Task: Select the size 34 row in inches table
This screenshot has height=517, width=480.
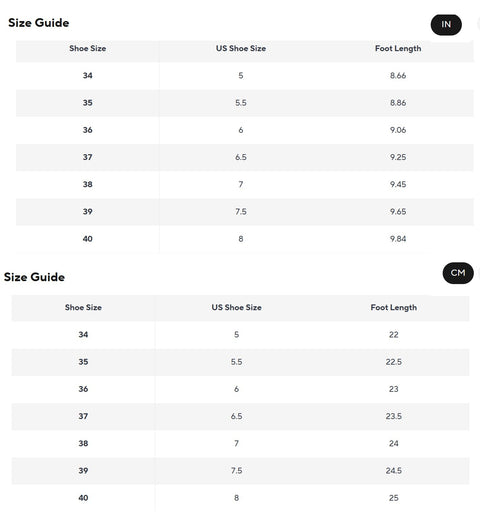Action: (245, 76)
